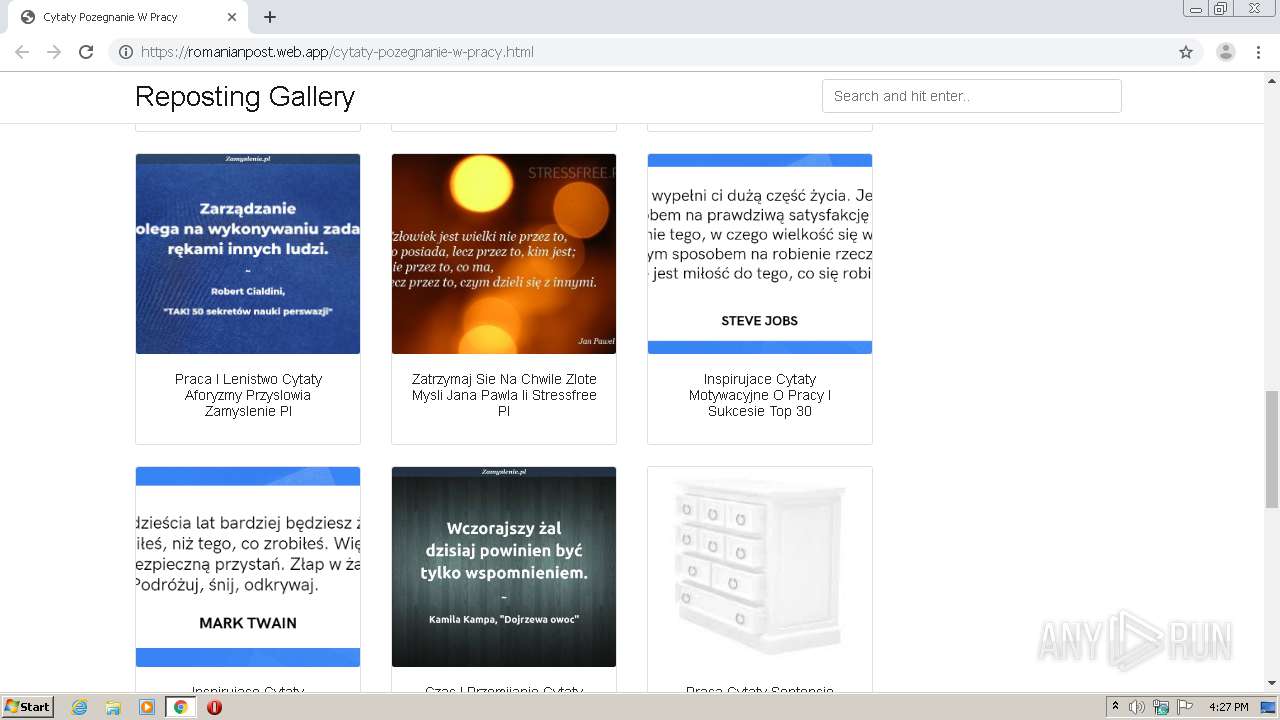
Task: Open the volume speaker tray icon
Action: 1137,707
